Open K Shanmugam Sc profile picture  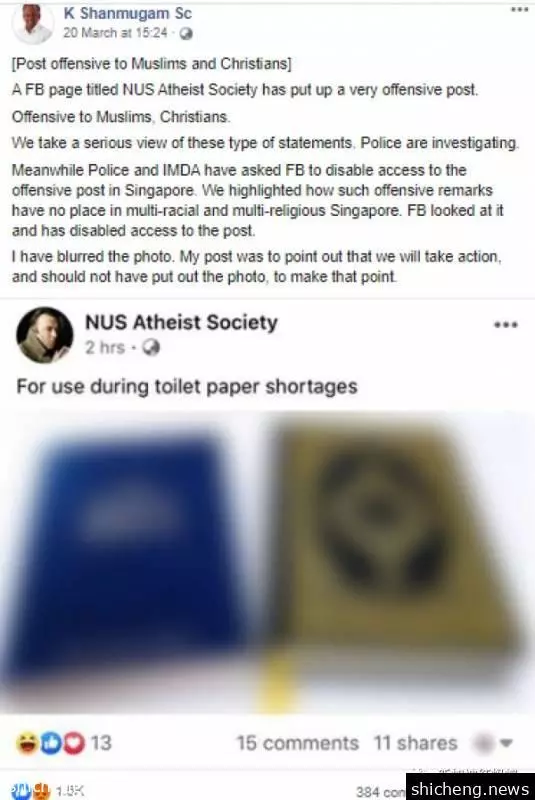tap(34, 23)
